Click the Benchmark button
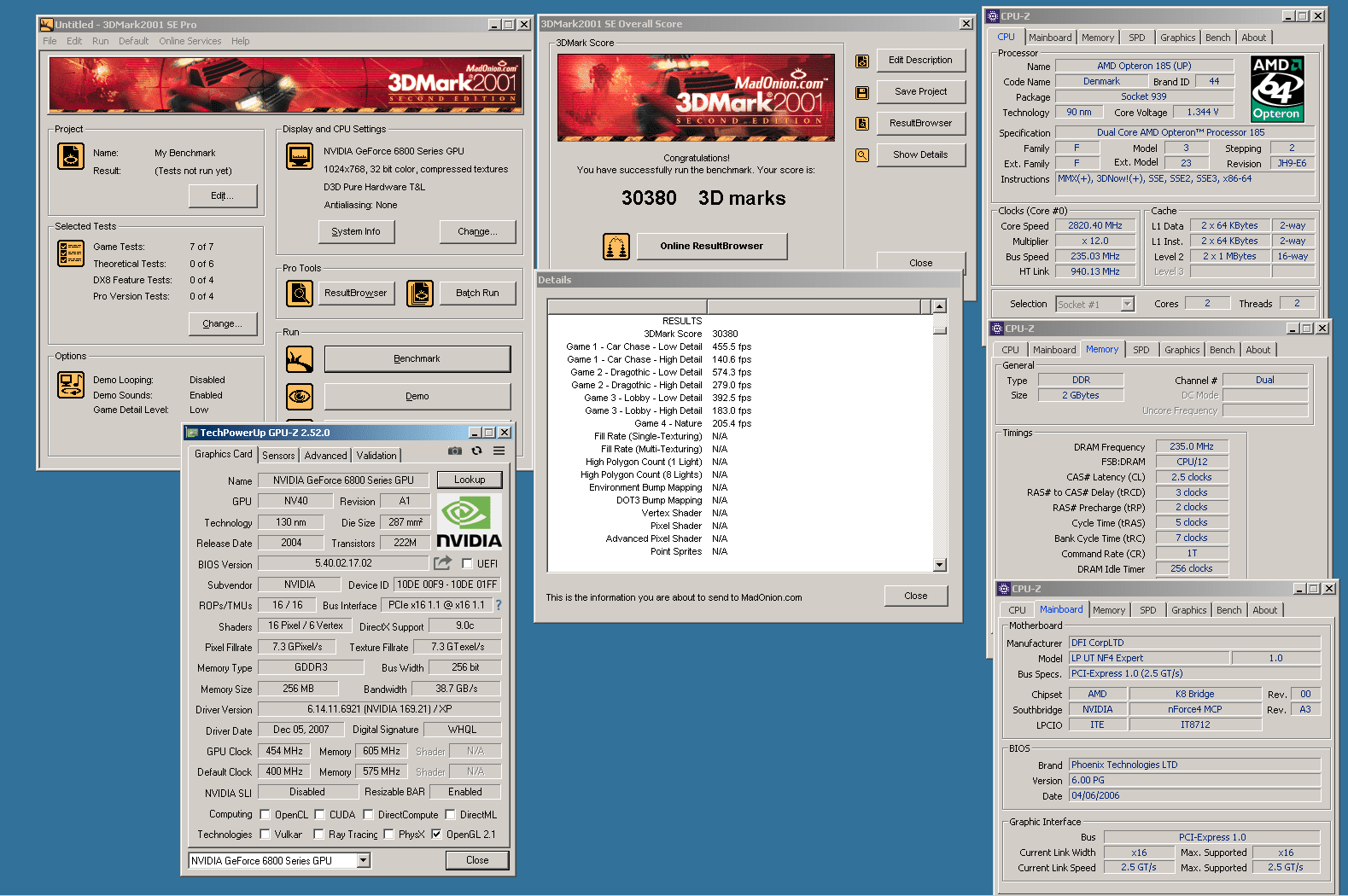The image size is (1348, 896). point(417,359)
